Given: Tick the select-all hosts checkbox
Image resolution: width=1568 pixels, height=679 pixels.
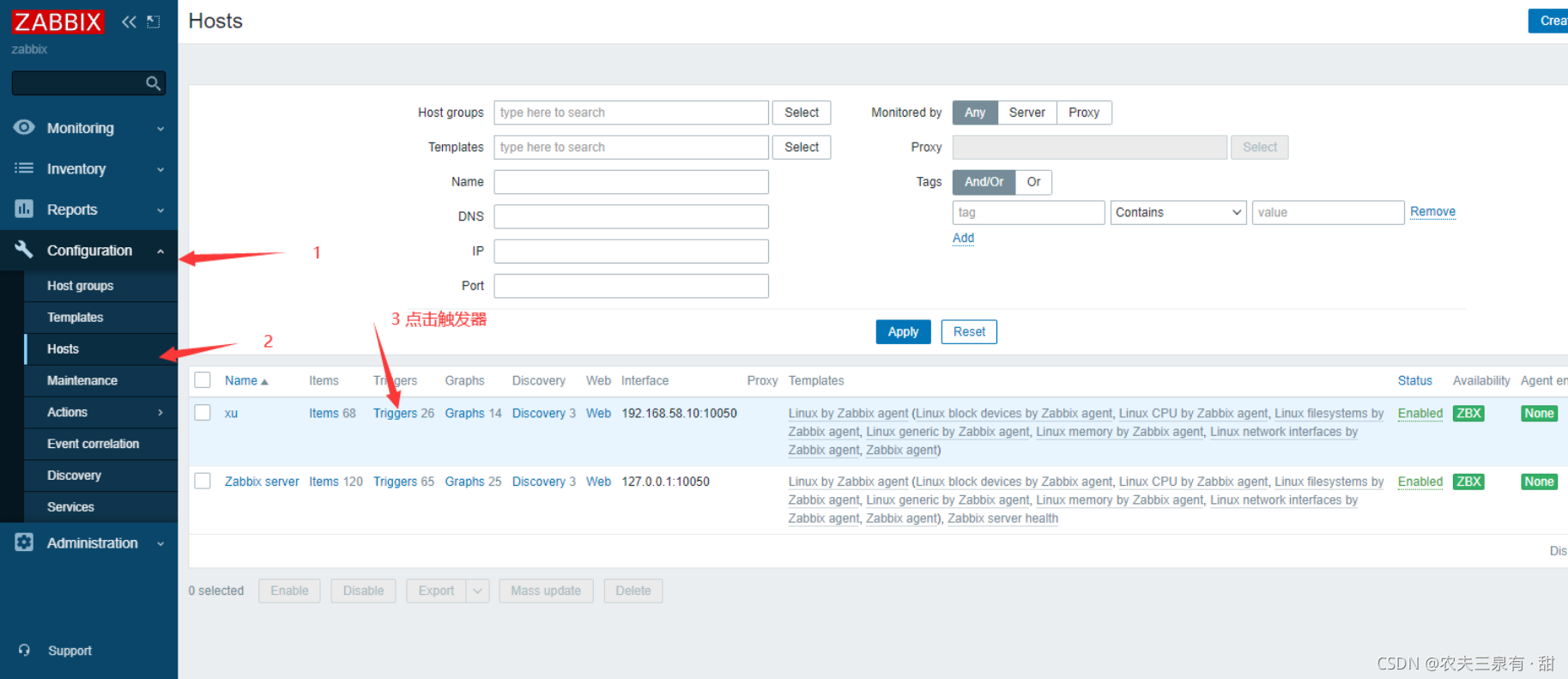Looking at the screenshot, I should point(203,380).
